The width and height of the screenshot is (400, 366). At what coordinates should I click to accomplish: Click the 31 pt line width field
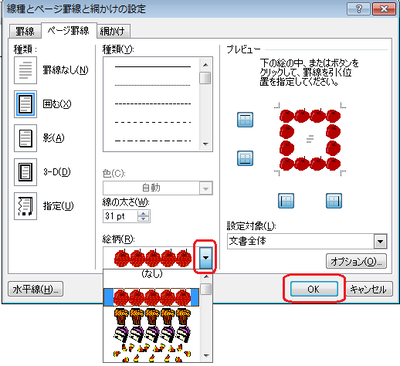(x=121, y=216)
